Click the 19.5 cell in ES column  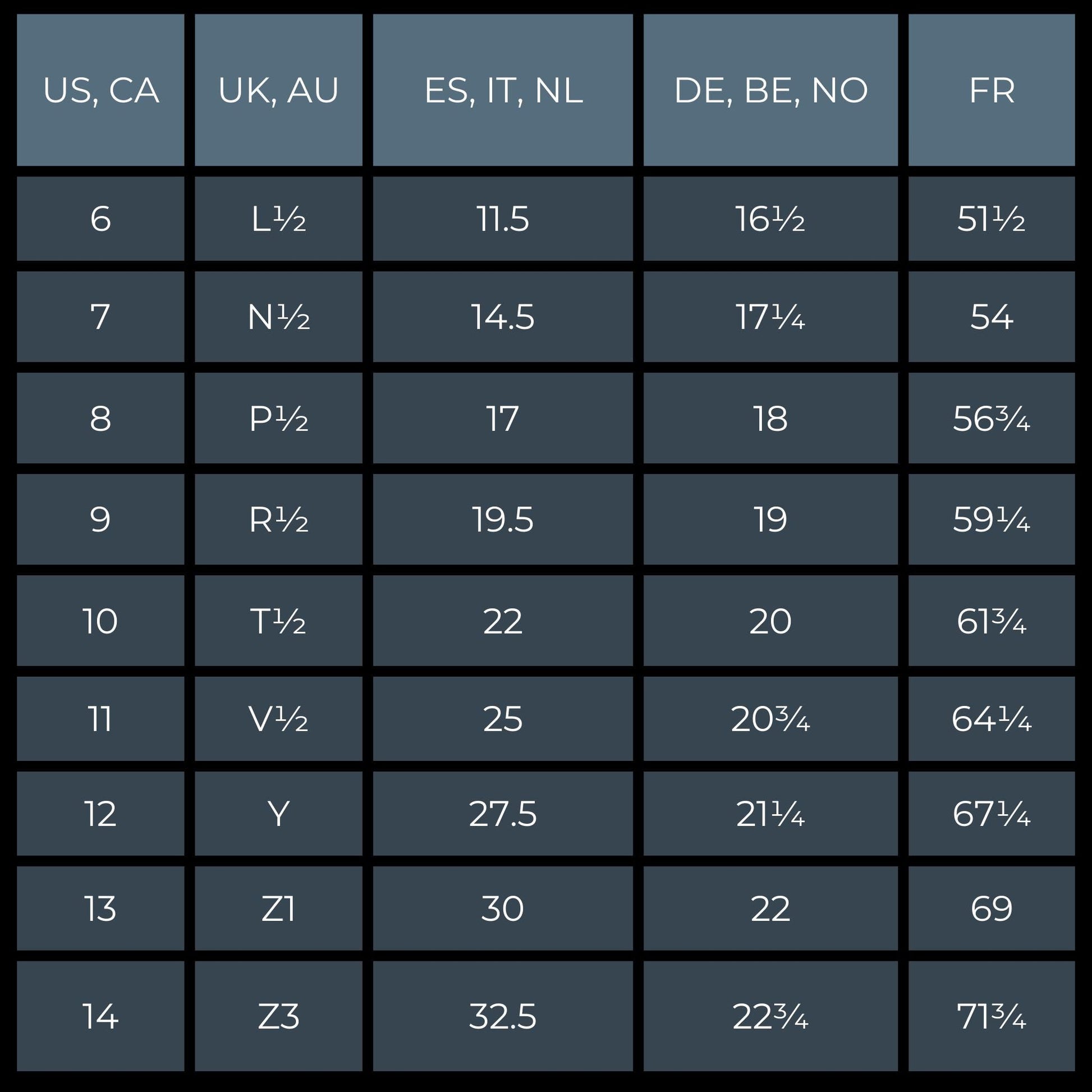coord(502,520)
